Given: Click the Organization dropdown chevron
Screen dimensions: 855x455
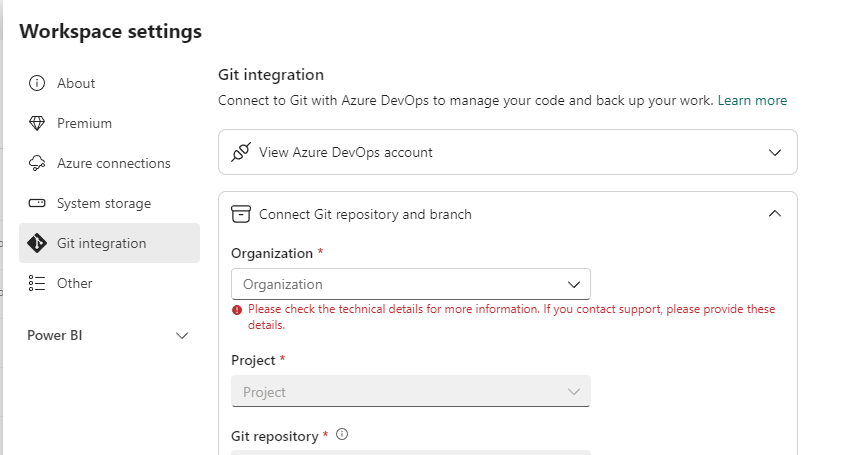Looking at the screenshot, I should coord(573,284).
